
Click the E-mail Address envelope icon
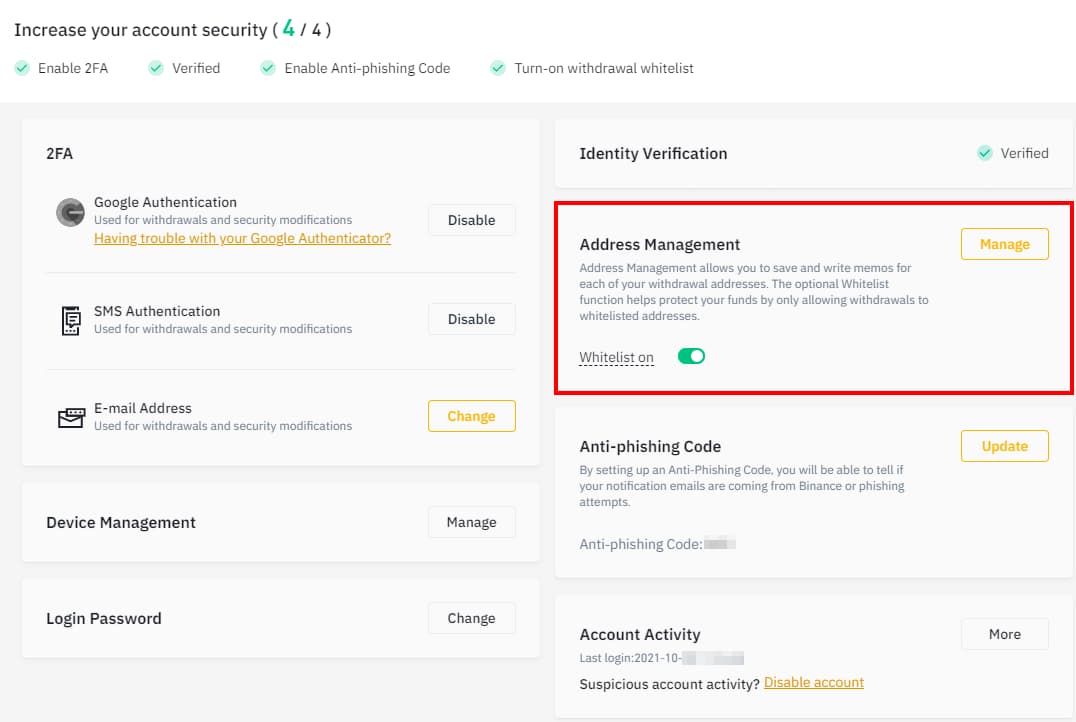pos(70,418)
